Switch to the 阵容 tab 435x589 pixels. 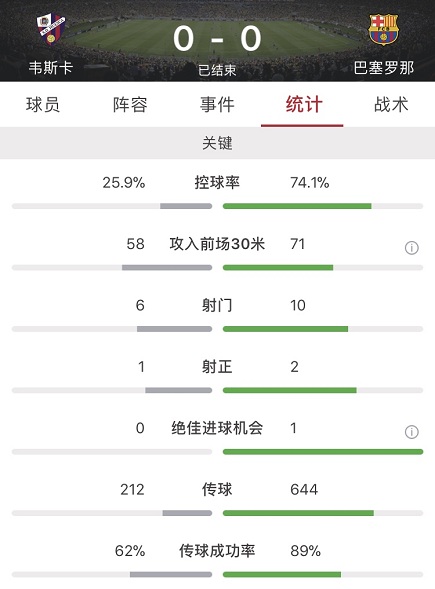click(130, 104)
